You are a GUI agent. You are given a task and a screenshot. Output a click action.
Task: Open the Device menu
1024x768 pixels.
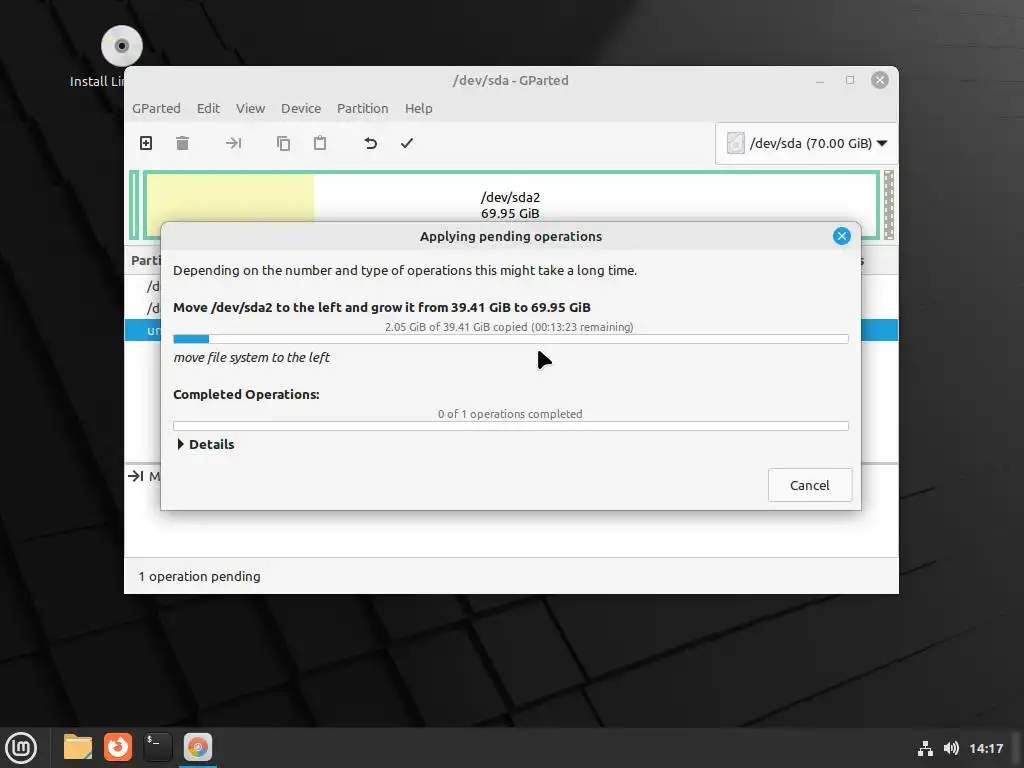[x=301, y=108]
